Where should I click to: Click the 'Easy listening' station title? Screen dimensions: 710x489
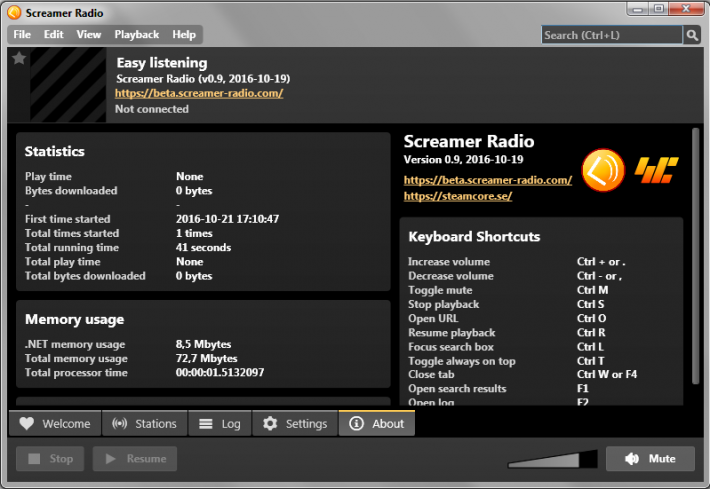162,62
